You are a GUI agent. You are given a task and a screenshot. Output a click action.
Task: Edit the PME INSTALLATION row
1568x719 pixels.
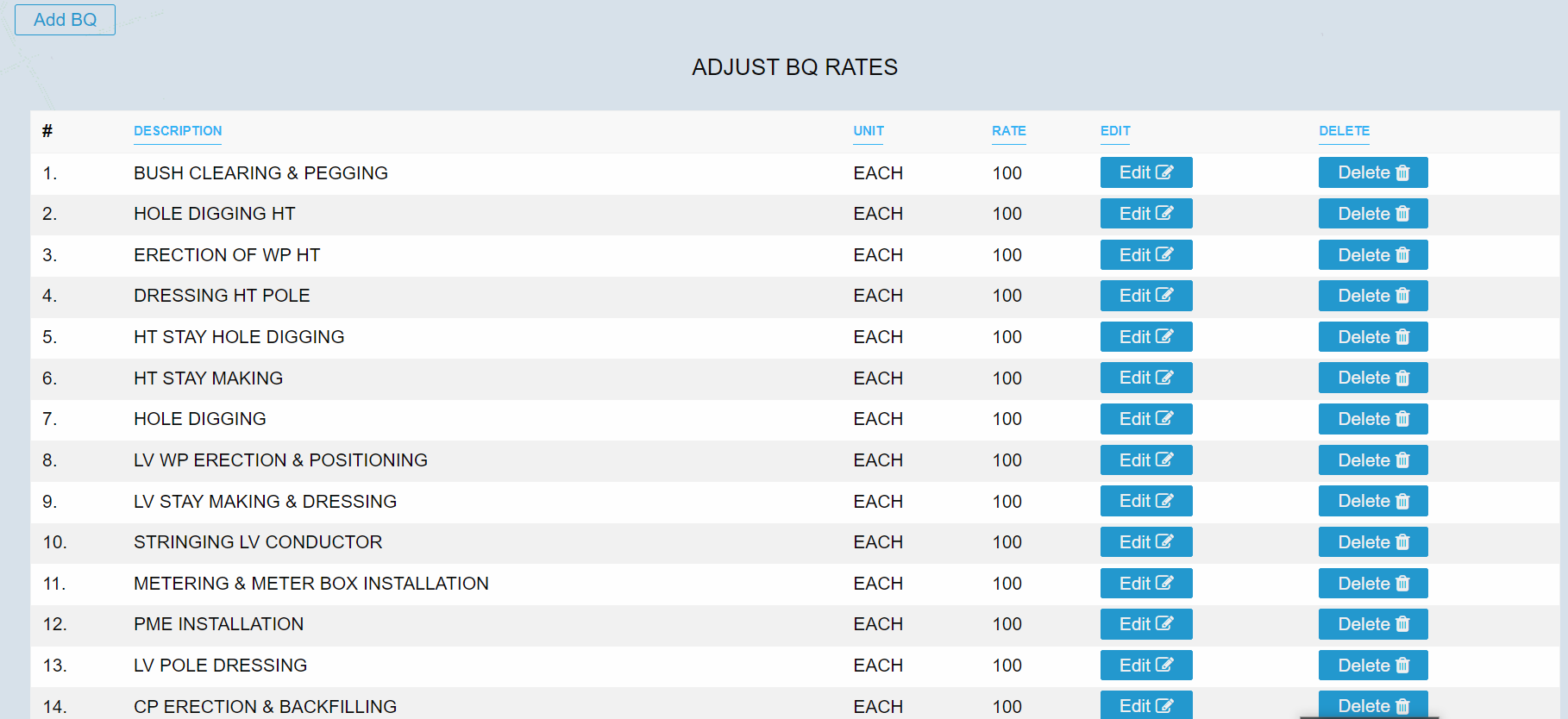1146,624
